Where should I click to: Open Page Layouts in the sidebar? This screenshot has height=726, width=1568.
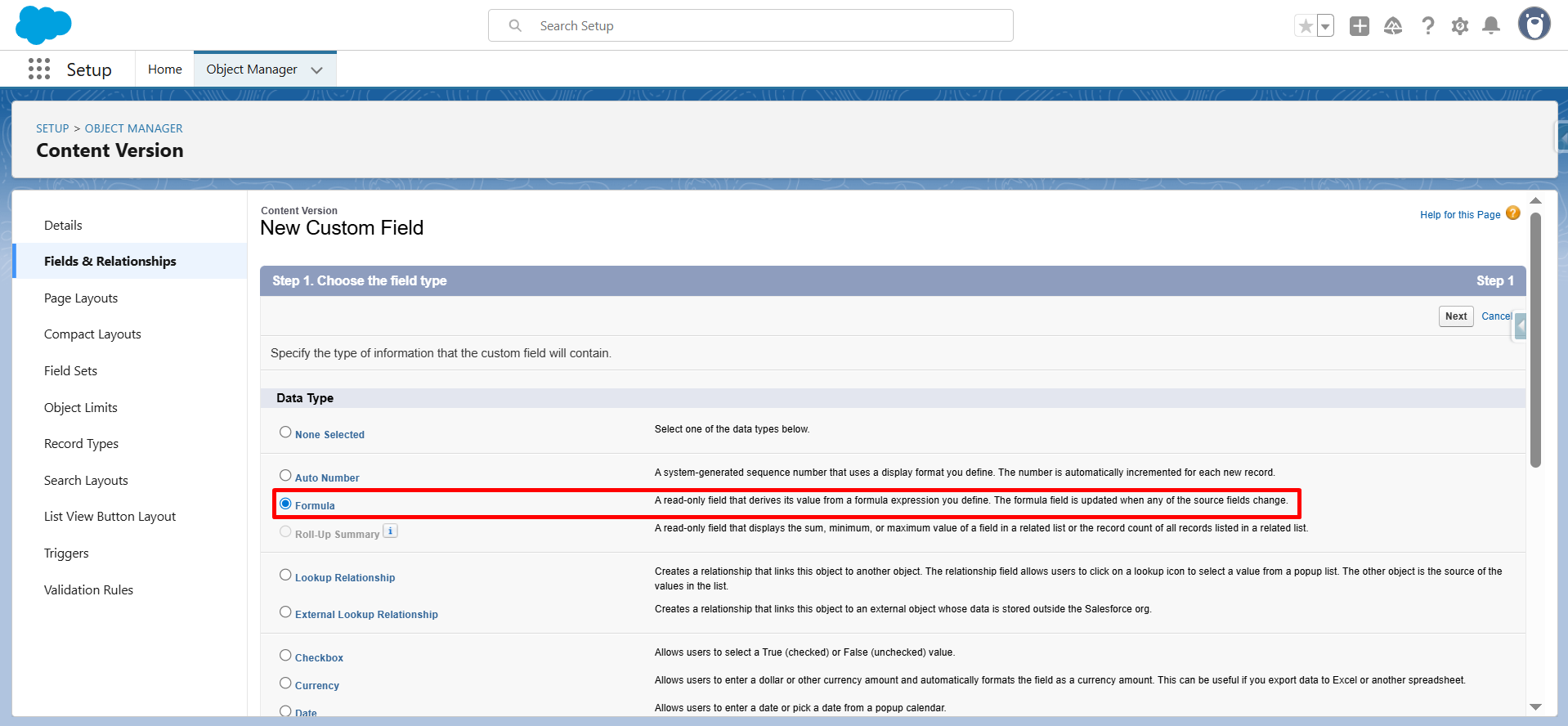[81, 298]
